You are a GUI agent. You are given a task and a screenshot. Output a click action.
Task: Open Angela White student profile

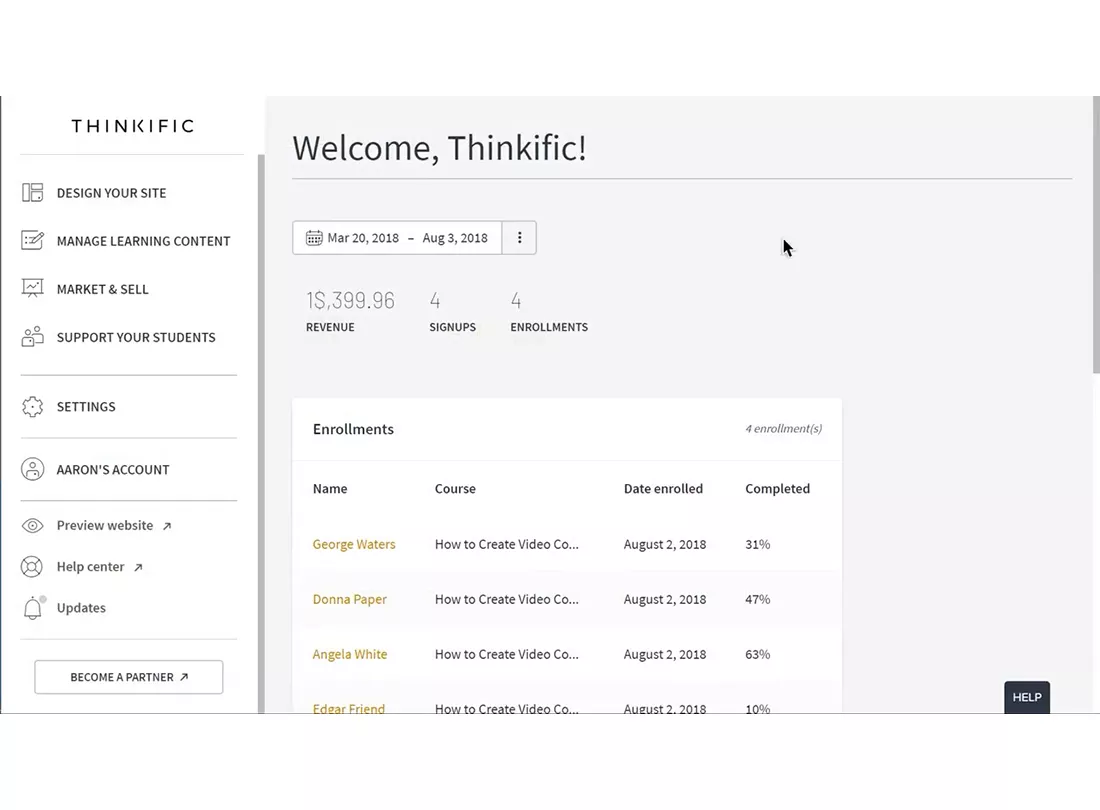[x=350, y=654]
